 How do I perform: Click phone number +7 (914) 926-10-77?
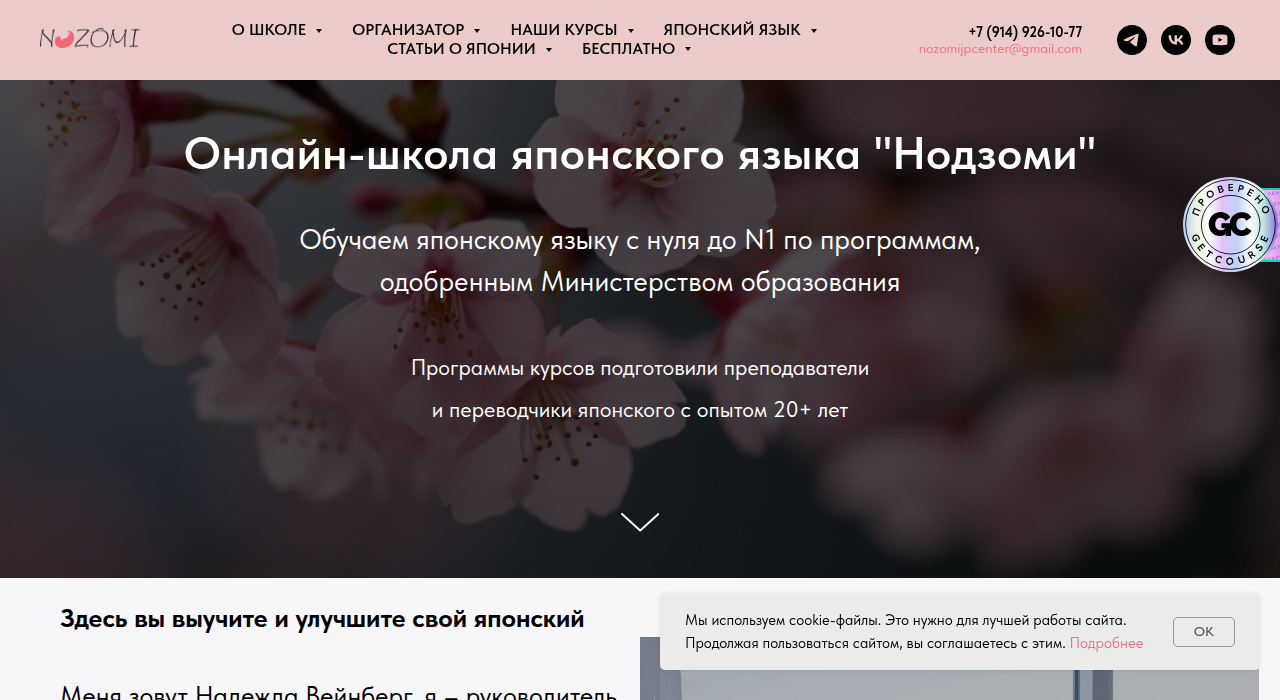pos(1025,32)
